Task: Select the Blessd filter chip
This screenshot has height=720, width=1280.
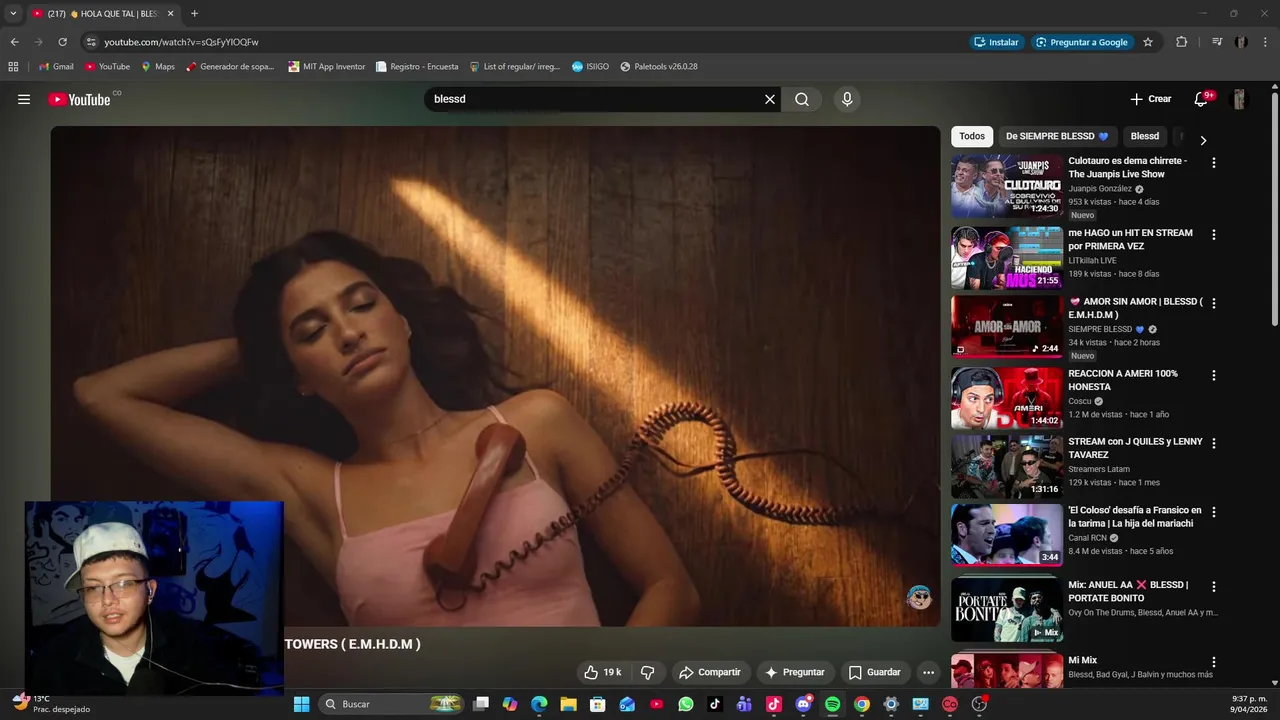Action: point(1145,136)
